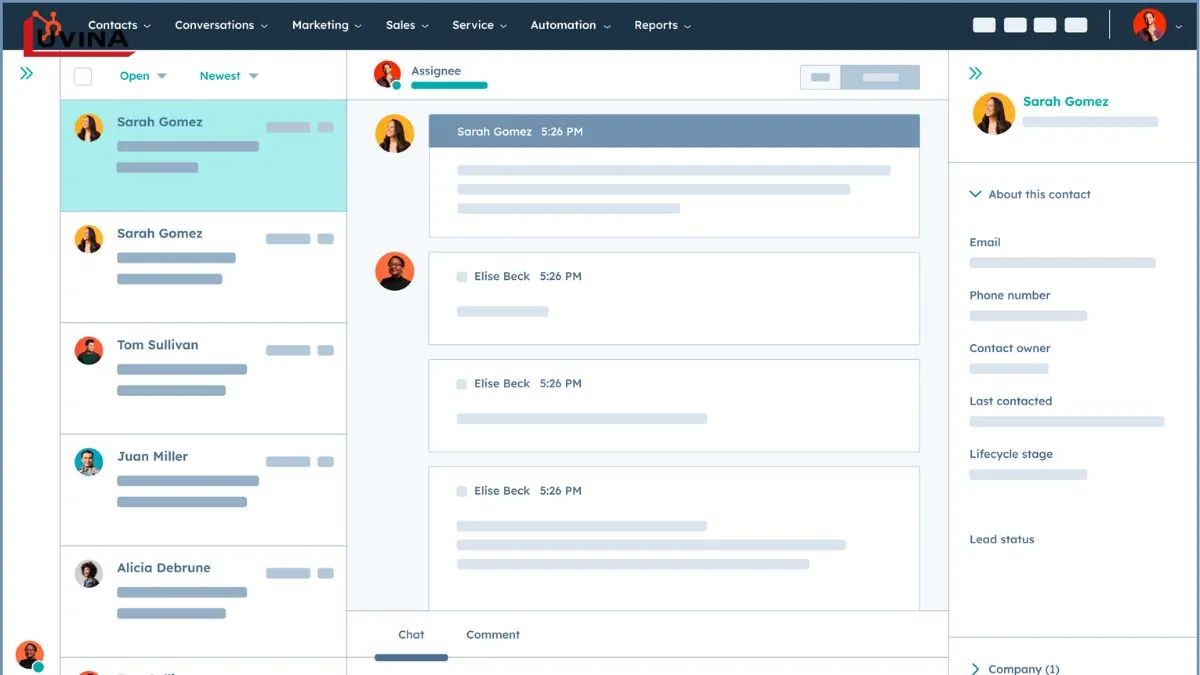Open the Open status filter dropdown
Image resolution: width=1200 pixels, height=675 pixels.
pos(143,76)
